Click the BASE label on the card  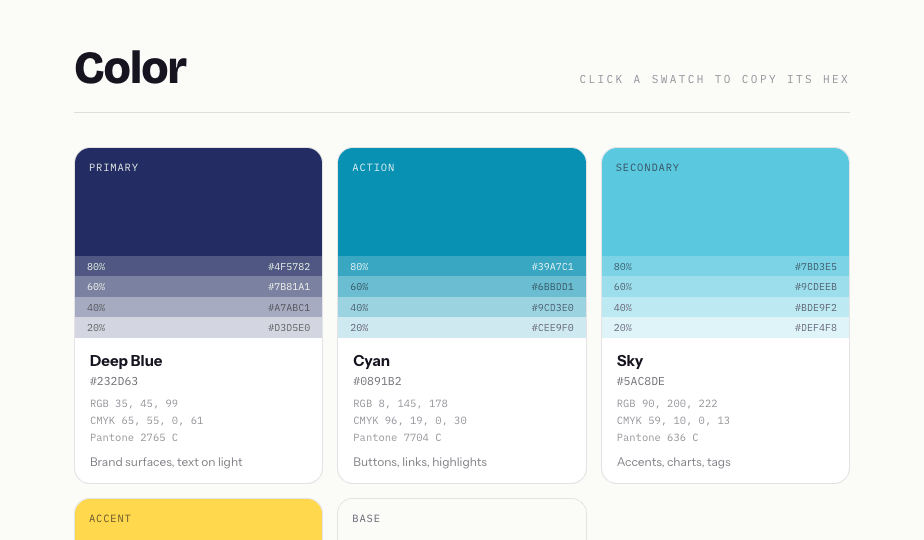pyautogui.click(x=366, y=518)
